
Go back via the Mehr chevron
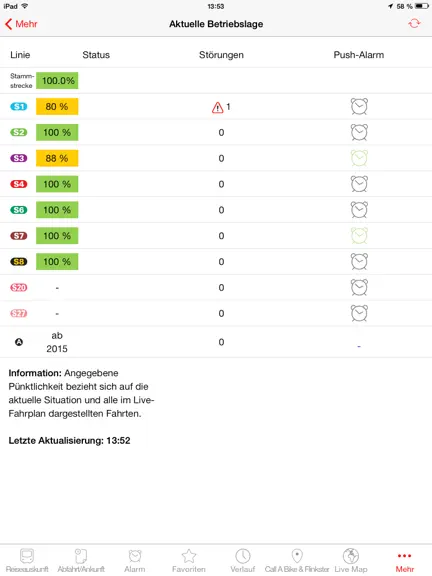(x=21, y=24)
